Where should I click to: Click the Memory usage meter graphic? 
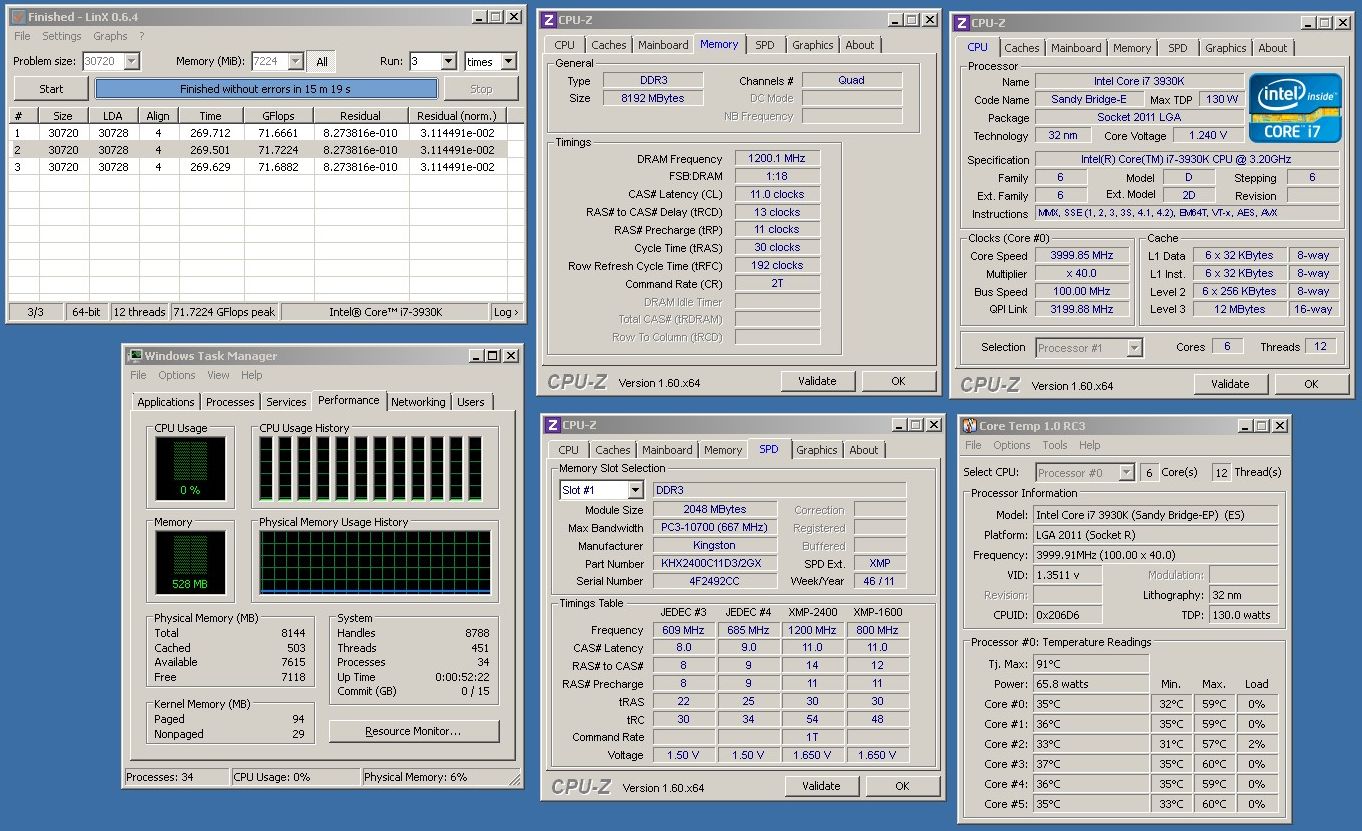coord(189,562)
